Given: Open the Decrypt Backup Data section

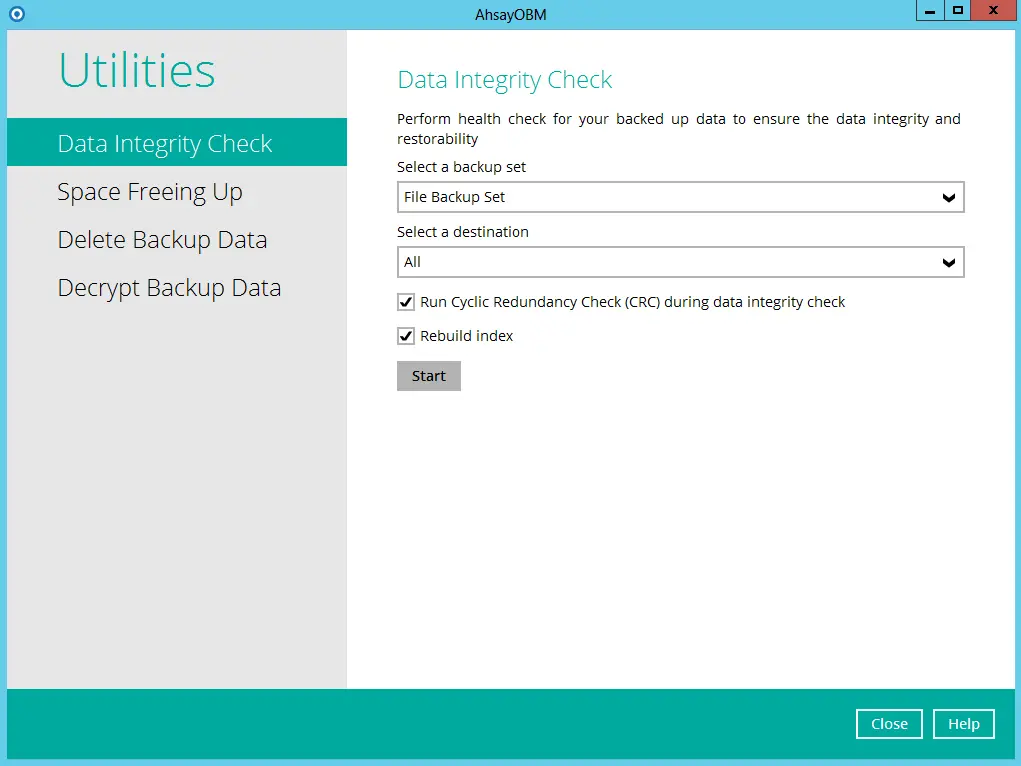Looking at the screenshot, I should [x=169, y=287].
